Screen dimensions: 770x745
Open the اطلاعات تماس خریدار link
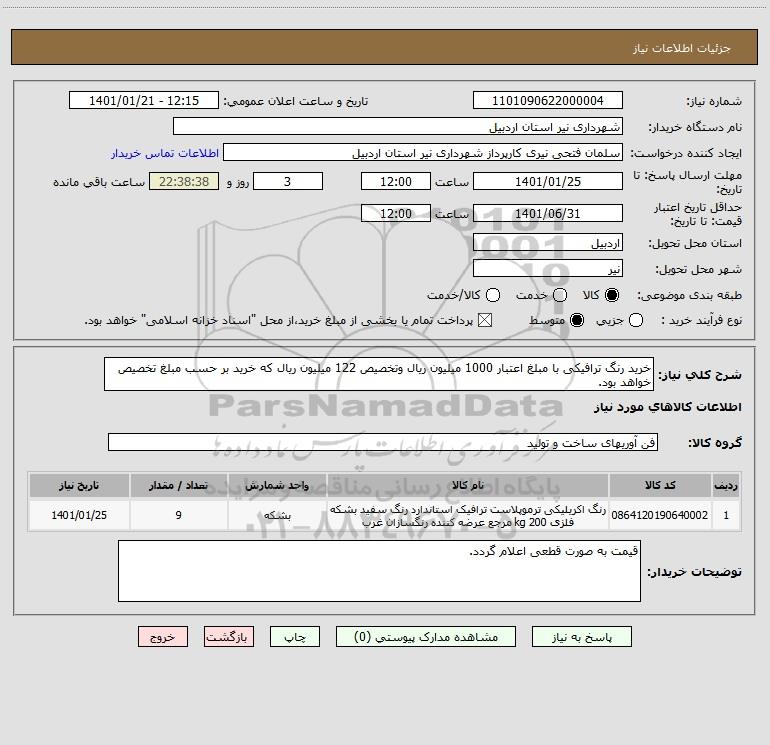pos(165,153)
